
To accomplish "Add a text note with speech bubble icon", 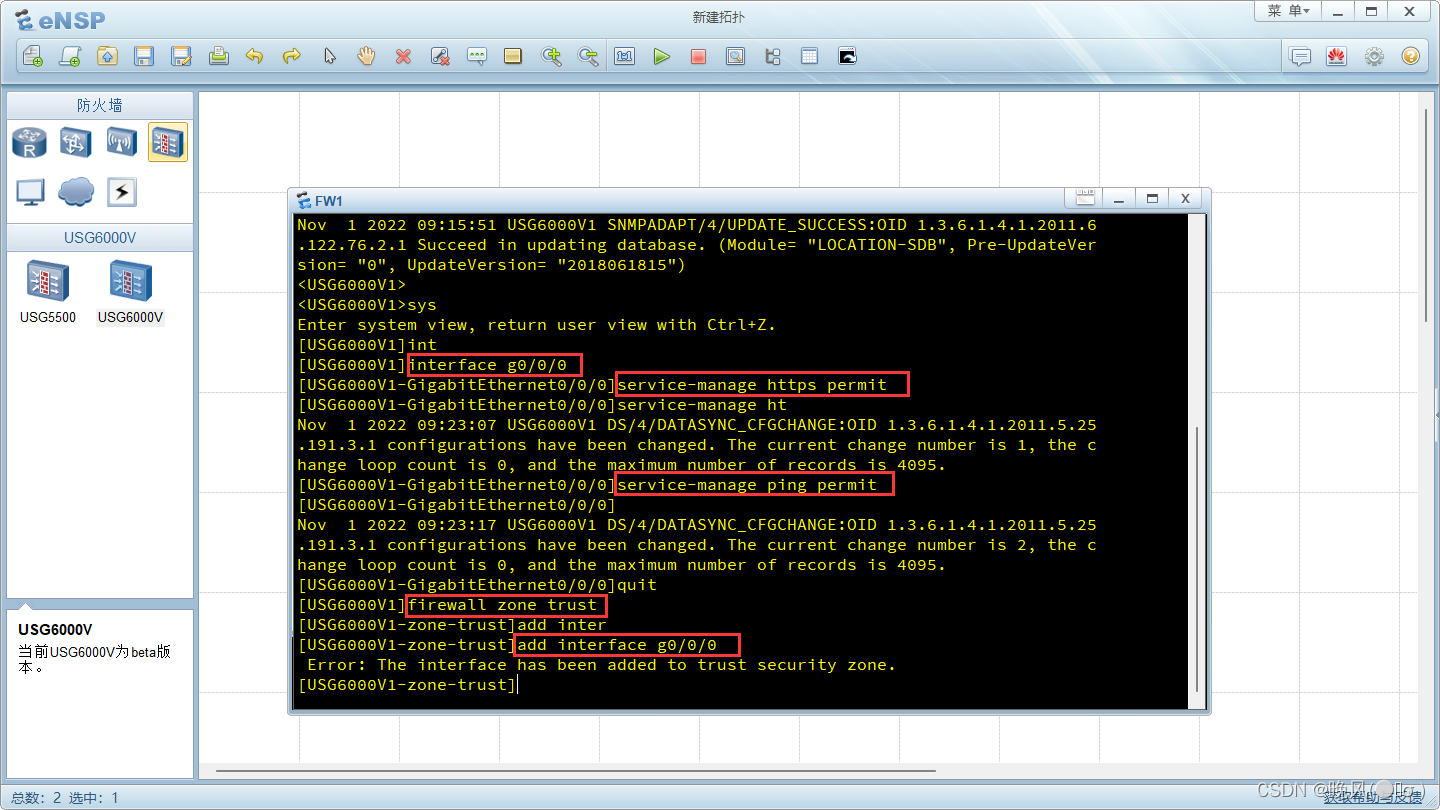I will point(477,56).
